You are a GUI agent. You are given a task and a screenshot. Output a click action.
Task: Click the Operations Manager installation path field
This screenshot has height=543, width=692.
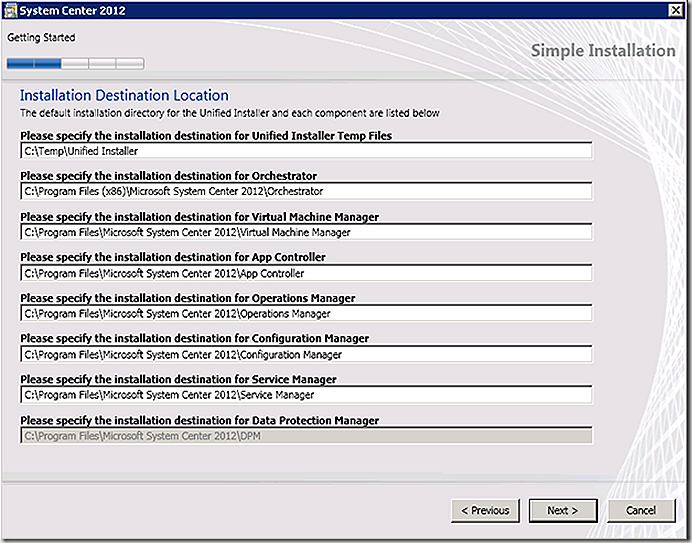tap(306, 313)
